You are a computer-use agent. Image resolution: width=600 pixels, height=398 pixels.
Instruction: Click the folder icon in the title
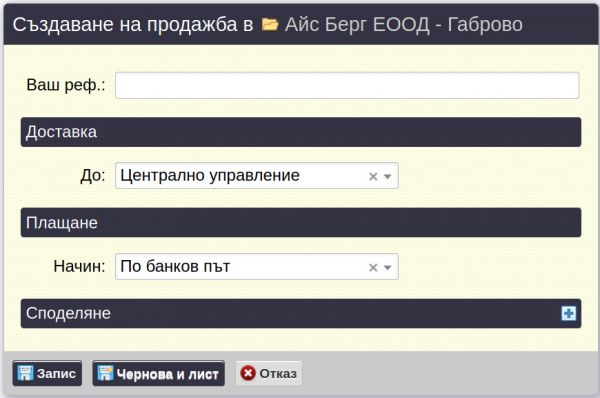point(270,24)
